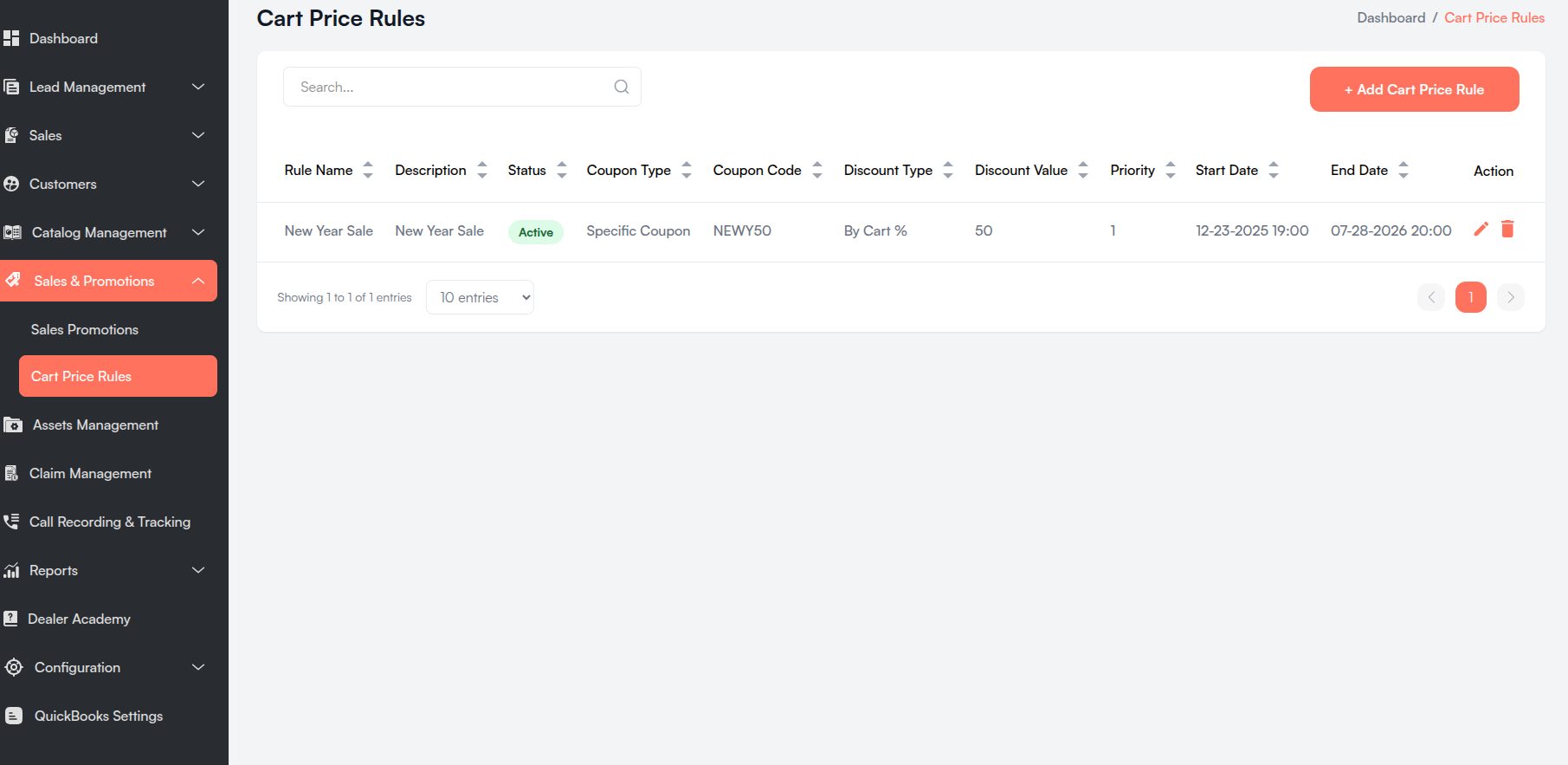Sort table by Coupon Code
The width and height of the screenshot is (1568, 765).
817,170
